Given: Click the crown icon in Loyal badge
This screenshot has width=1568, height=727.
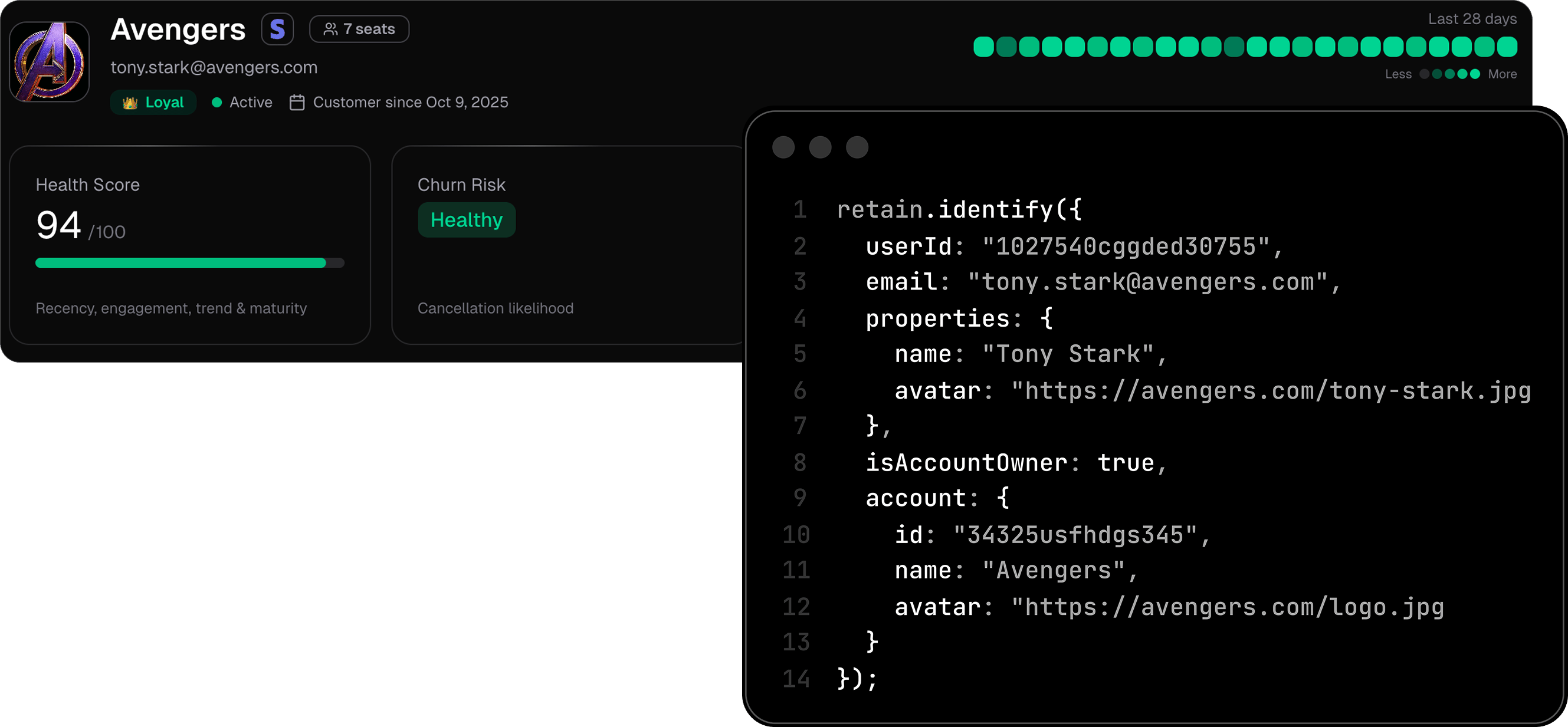Looking at the screenshot, I should coord(130,103).
